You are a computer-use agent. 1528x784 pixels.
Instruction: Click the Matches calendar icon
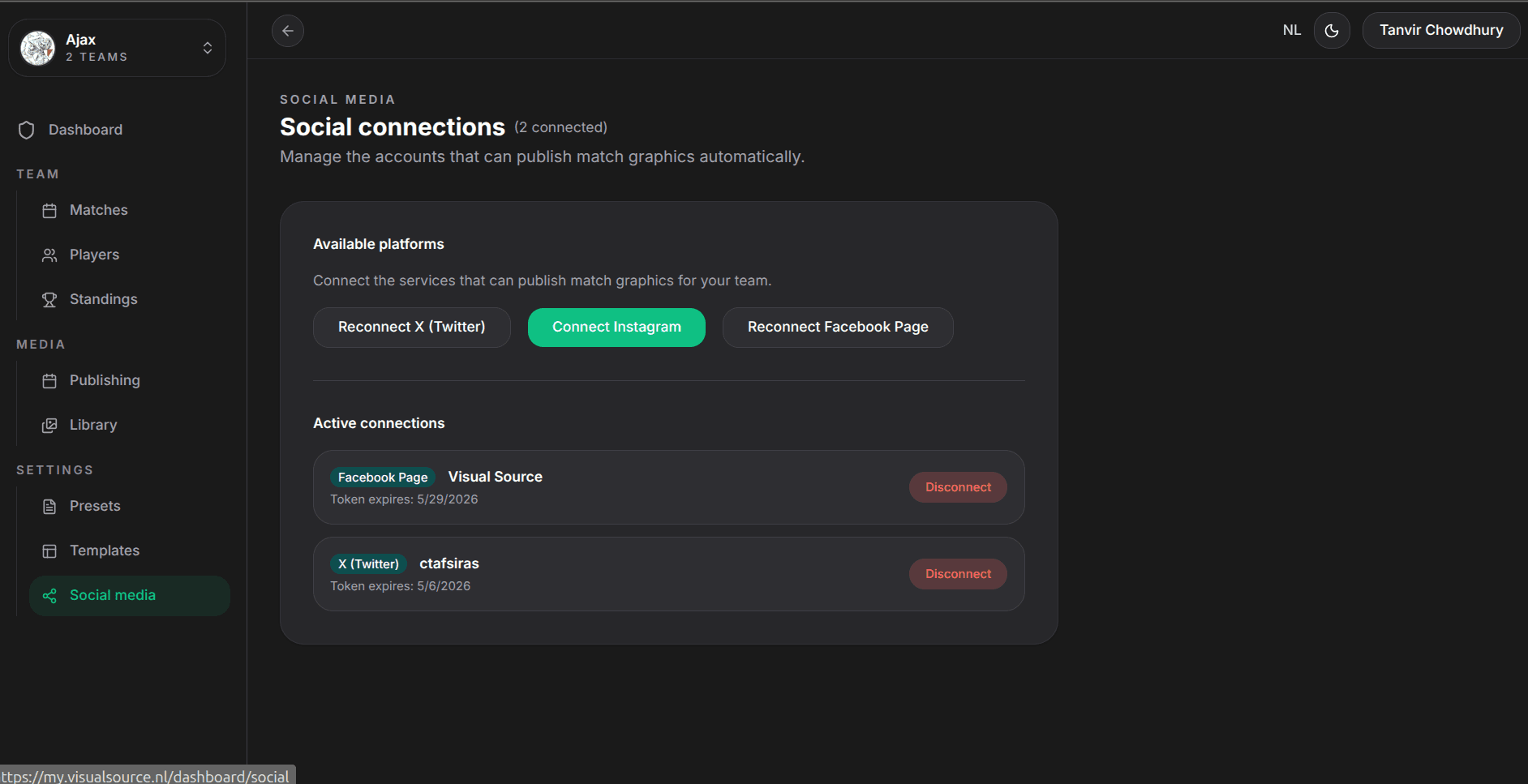(49, 211)
